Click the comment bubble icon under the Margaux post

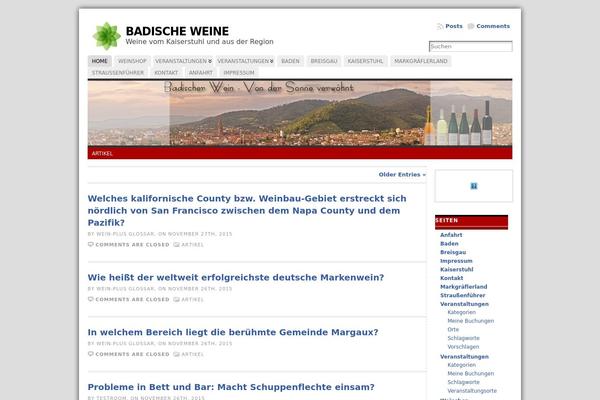[x=91, y=354]
